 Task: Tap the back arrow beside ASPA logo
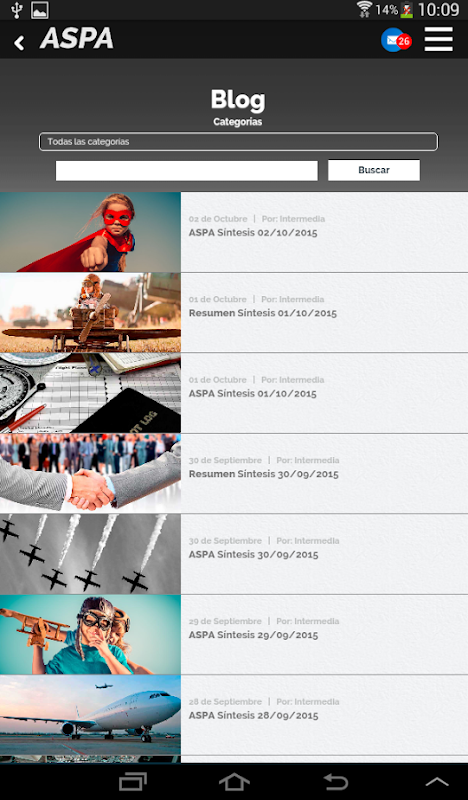19,42
